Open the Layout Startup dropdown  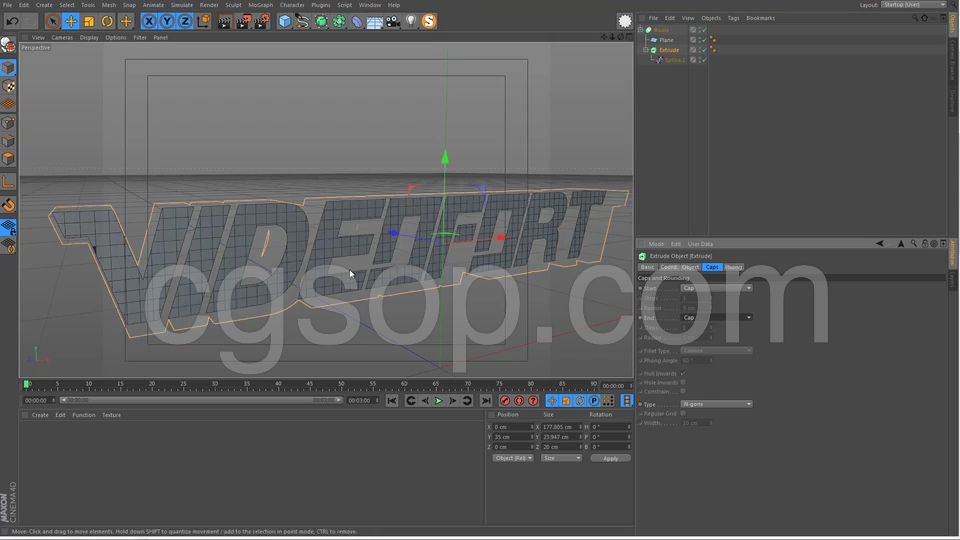click(913, 4)
